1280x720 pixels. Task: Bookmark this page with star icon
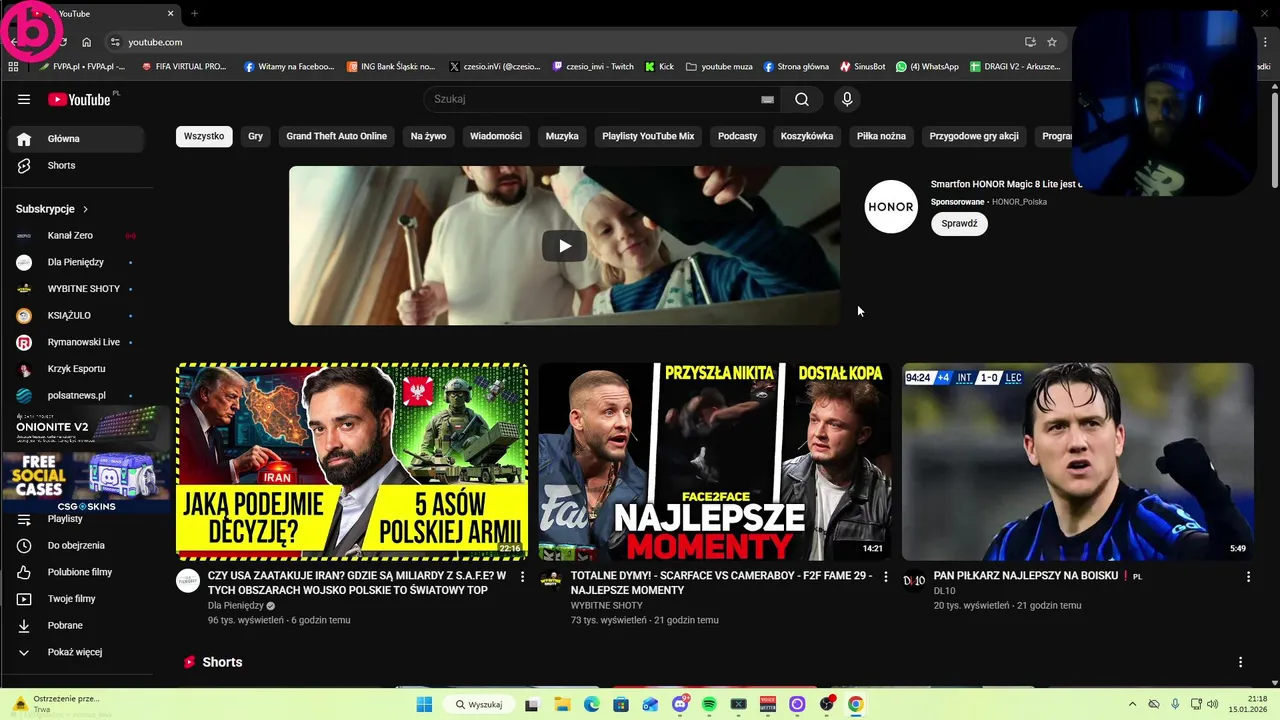point(1052,42)
